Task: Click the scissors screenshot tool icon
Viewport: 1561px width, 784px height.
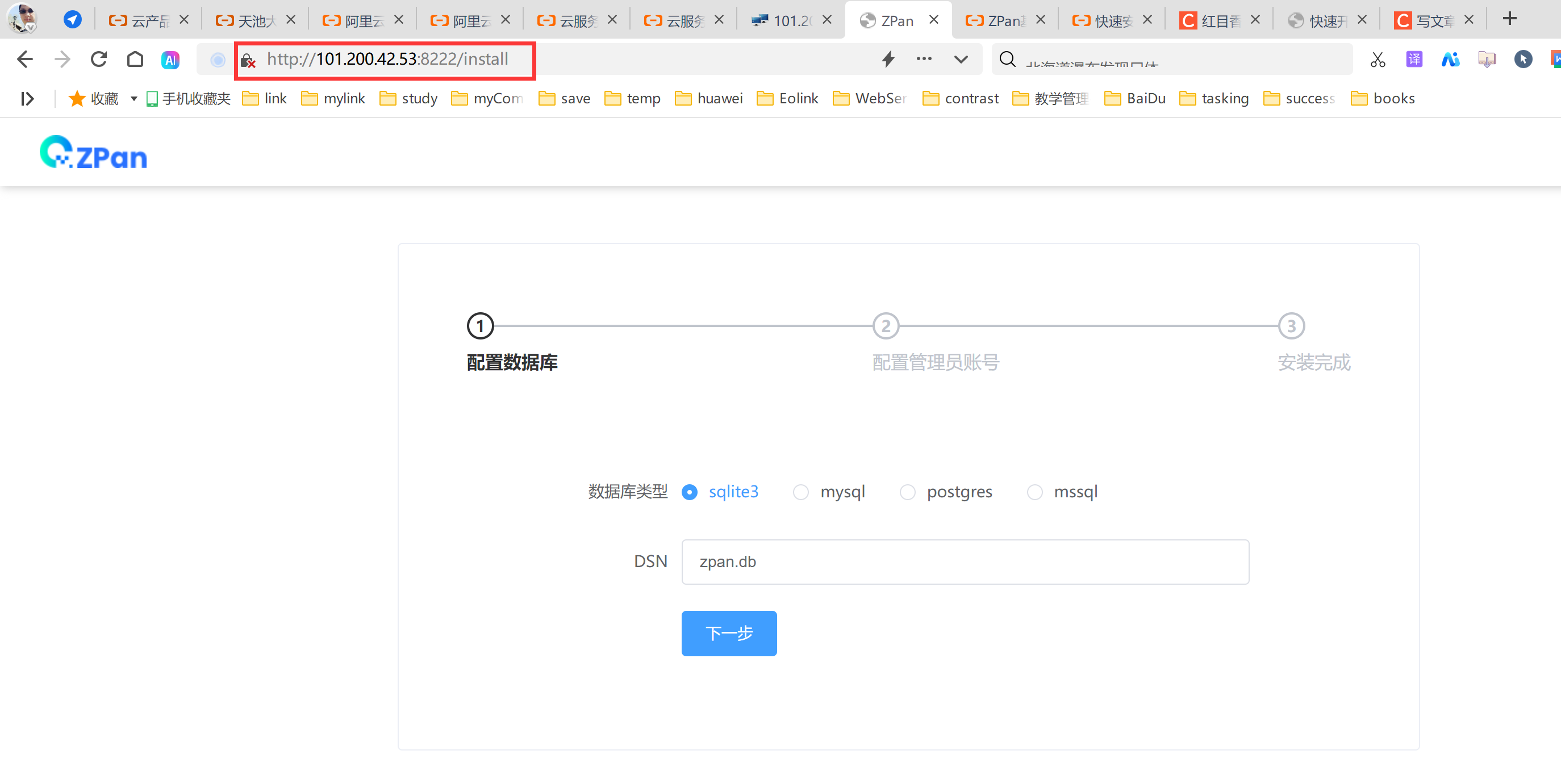Action: (1378, 60)
